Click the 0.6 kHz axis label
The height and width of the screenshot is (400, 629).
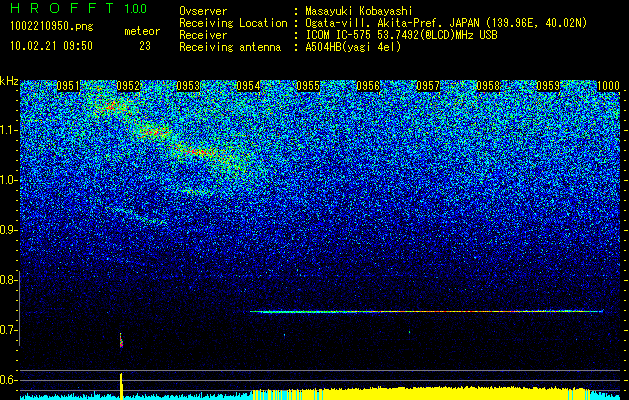[7, 380]
